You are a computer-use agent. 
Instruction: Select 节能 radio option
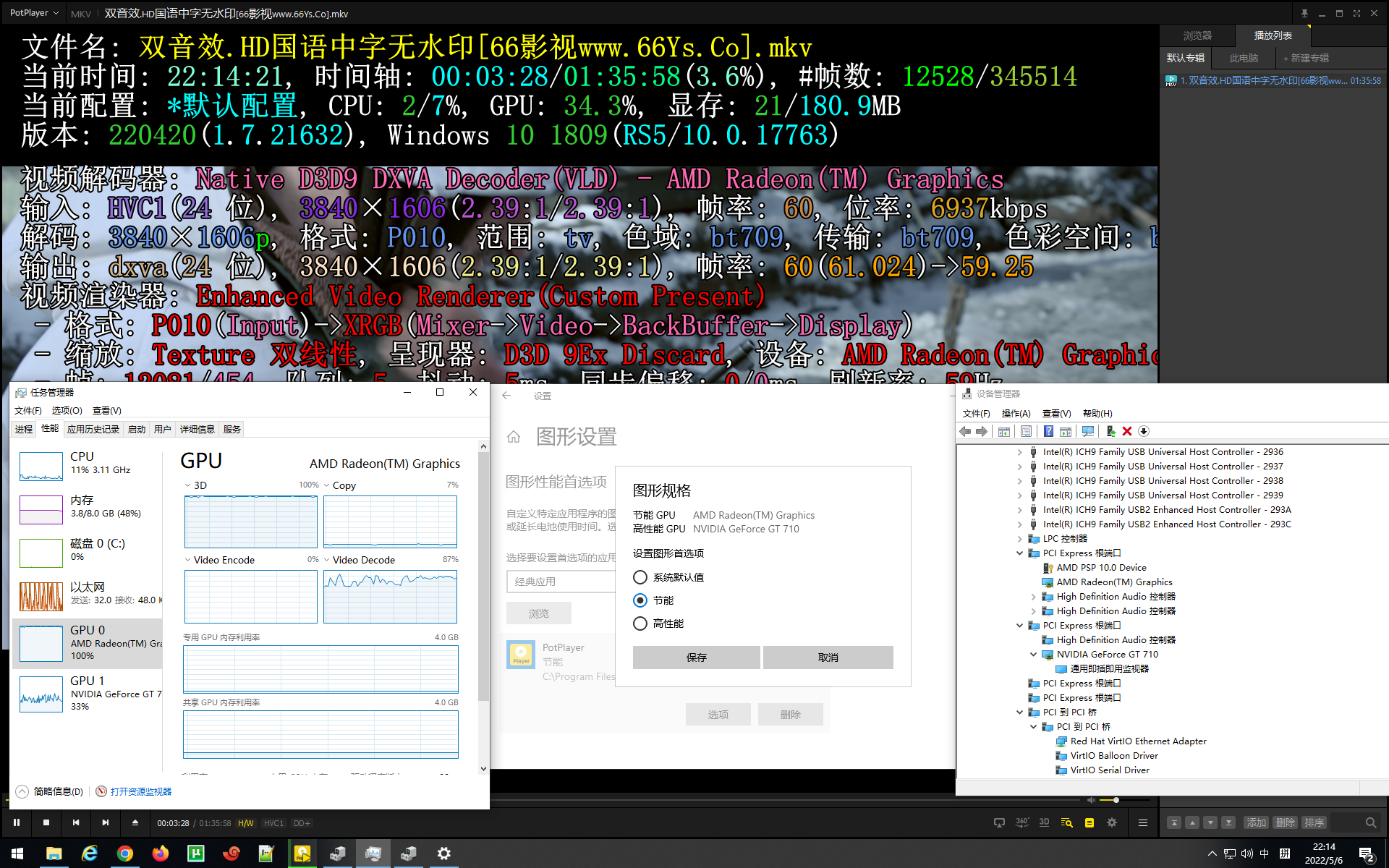pyautogui.click(x=640, y=600)
